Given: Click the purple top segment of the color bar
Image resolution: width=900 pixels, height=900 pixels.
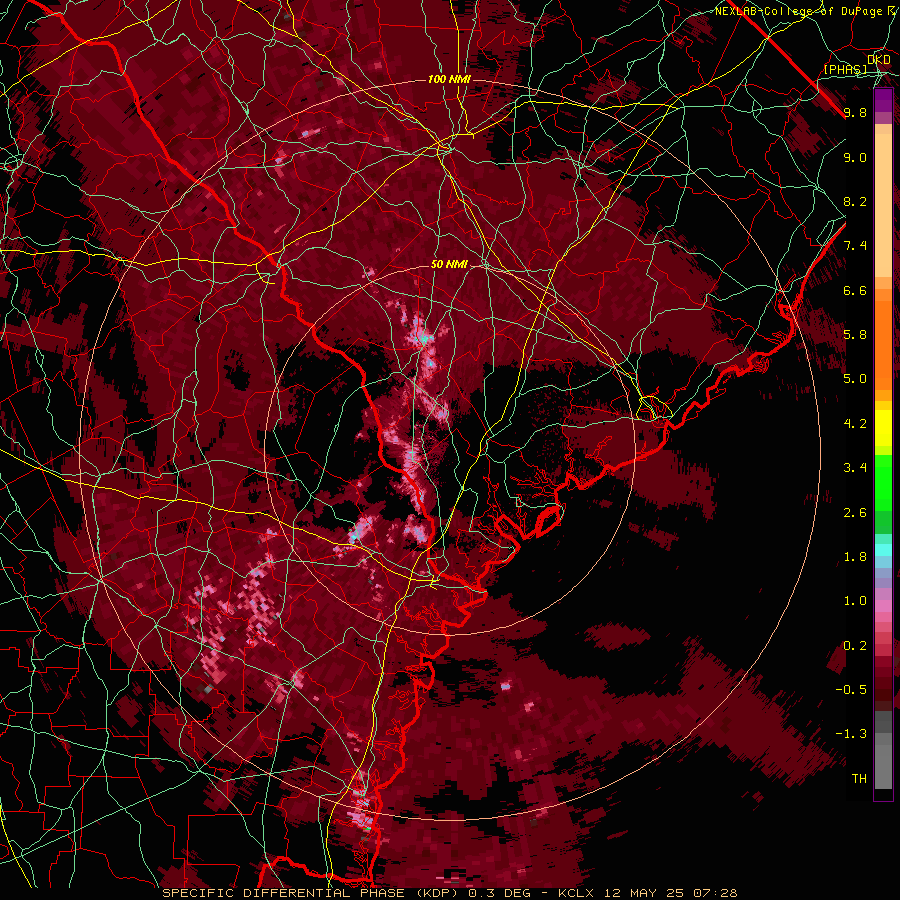Looking at the screenshot, I should 883,100.
